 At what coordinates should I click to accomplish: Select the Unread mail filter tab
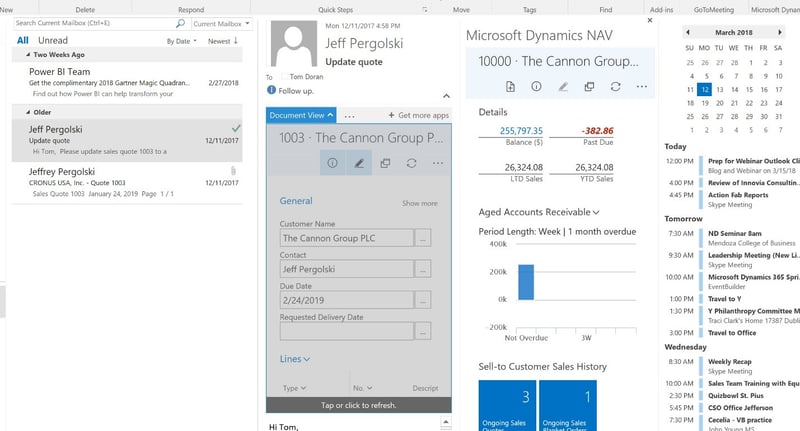click(x=53, y=40)
